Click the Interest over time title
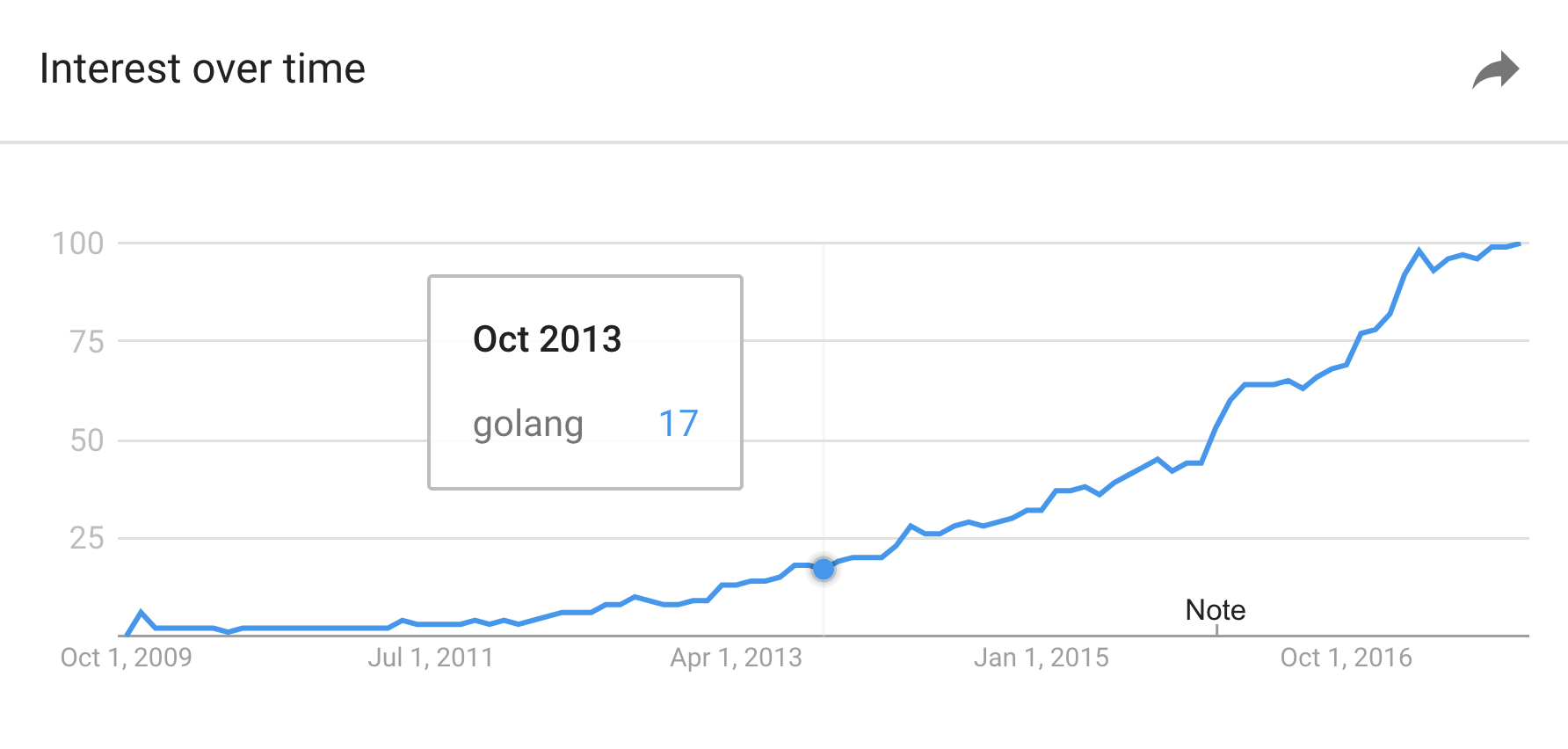Screen dimensions: 1568x749 [x=203, y=69]
